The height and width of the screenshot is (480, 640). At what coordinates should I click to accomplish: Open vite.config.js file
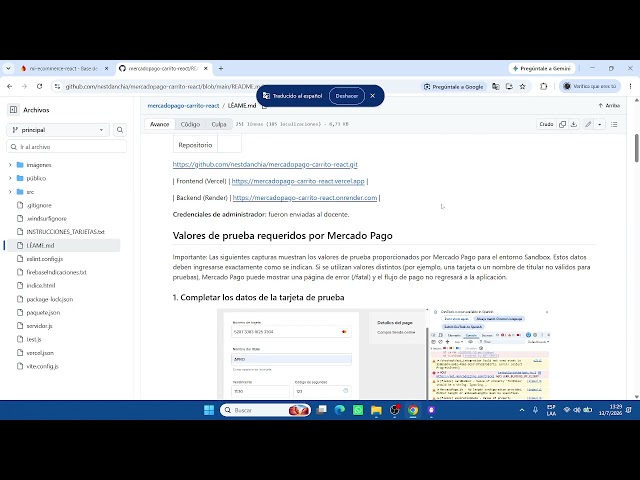[42, 366]
